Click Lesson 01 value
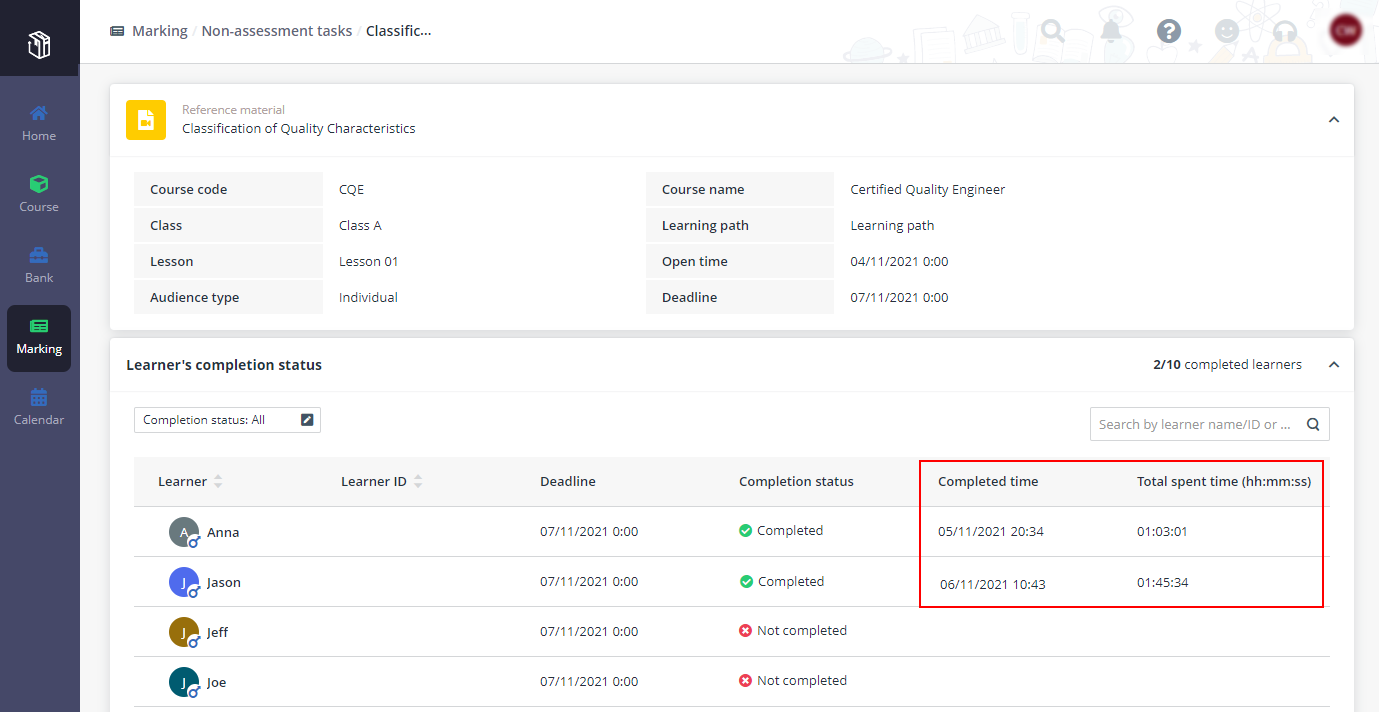This screenshot has height=712, width=1379. 368,261
